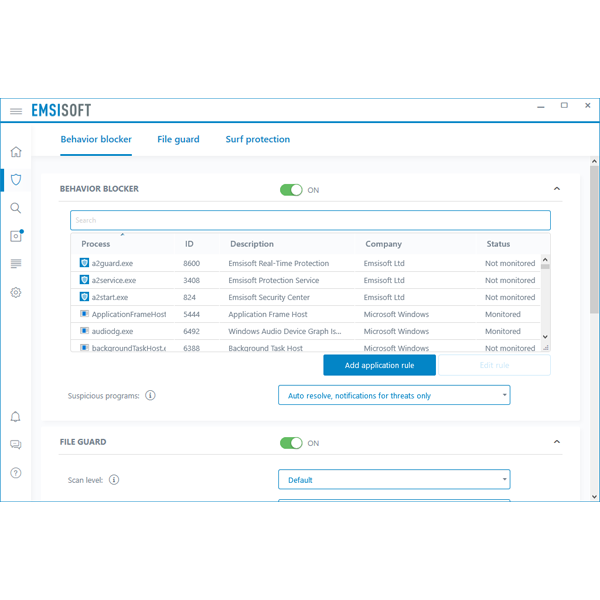Turn off the Behavior Blocker toggle
Screen dimensions: 600x600
tap(291, 190)
